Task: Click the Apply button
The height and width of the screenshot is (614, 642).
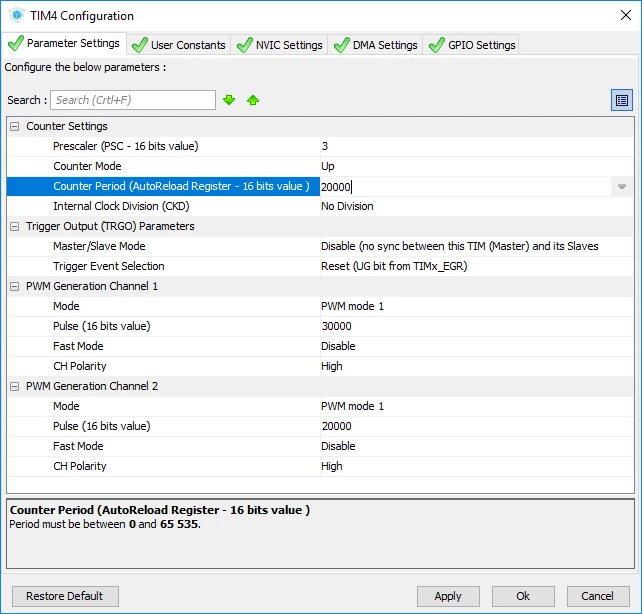Action: click(x=448, y=596)
